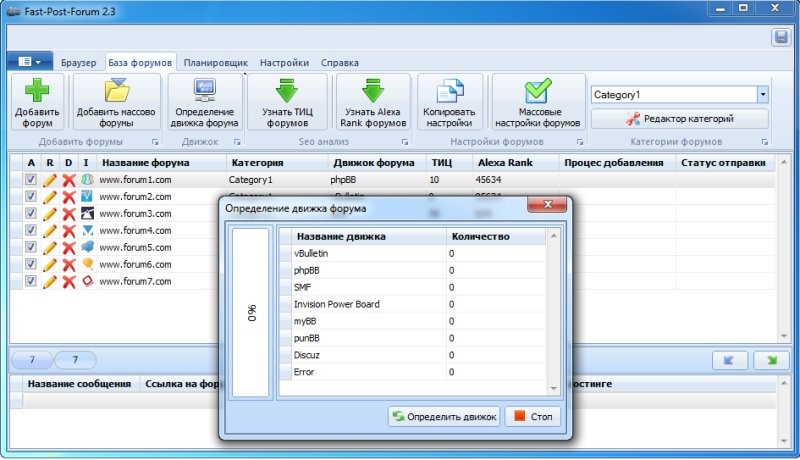This screenshot has width=800, height=460.
Task: Click the check Alexa Rank forums icon
Action: (374, 91)
